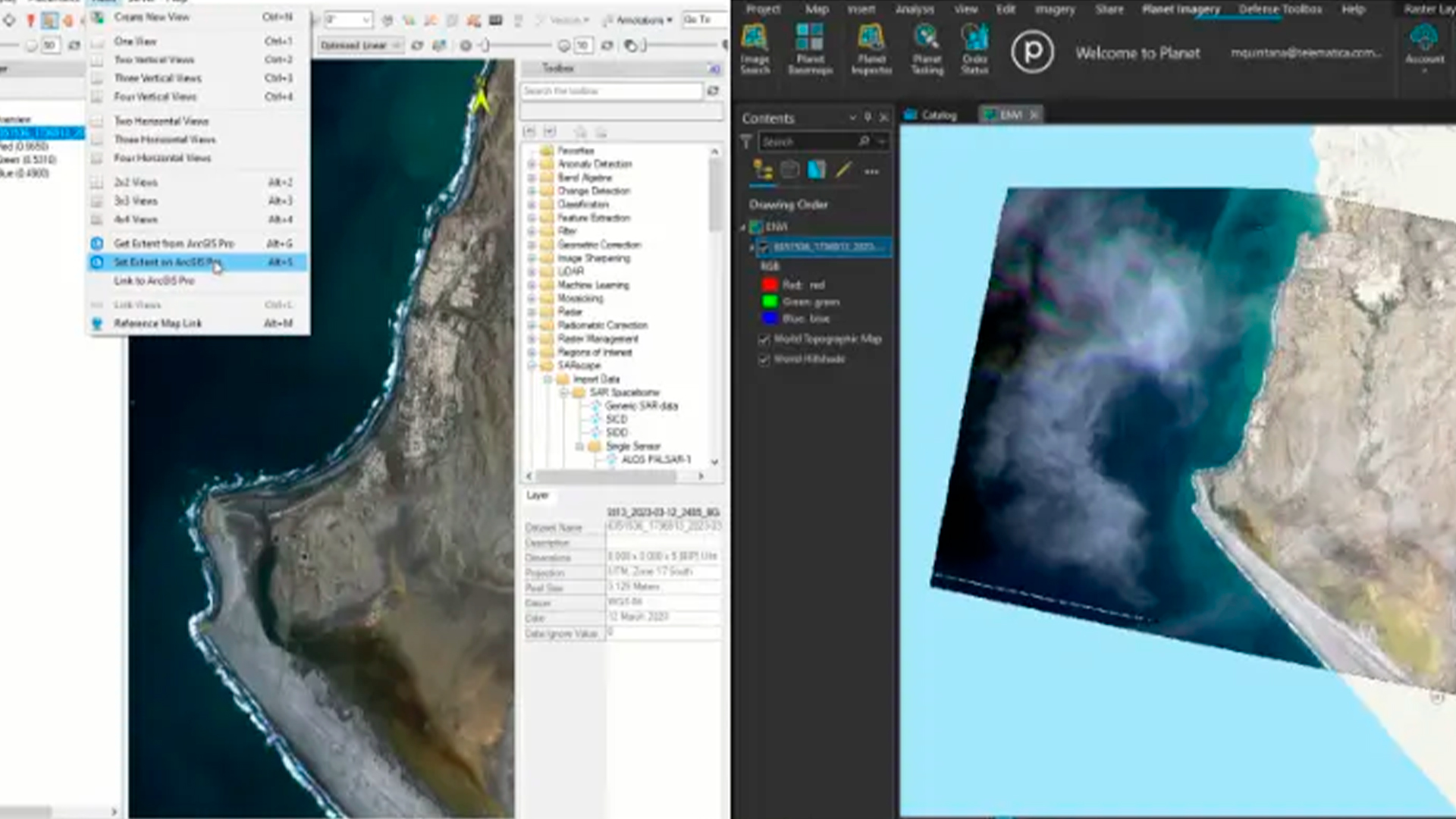Click the Contents filter funnel icon
The height and width of the screenshot is (819, 1456).
[746, 141]
